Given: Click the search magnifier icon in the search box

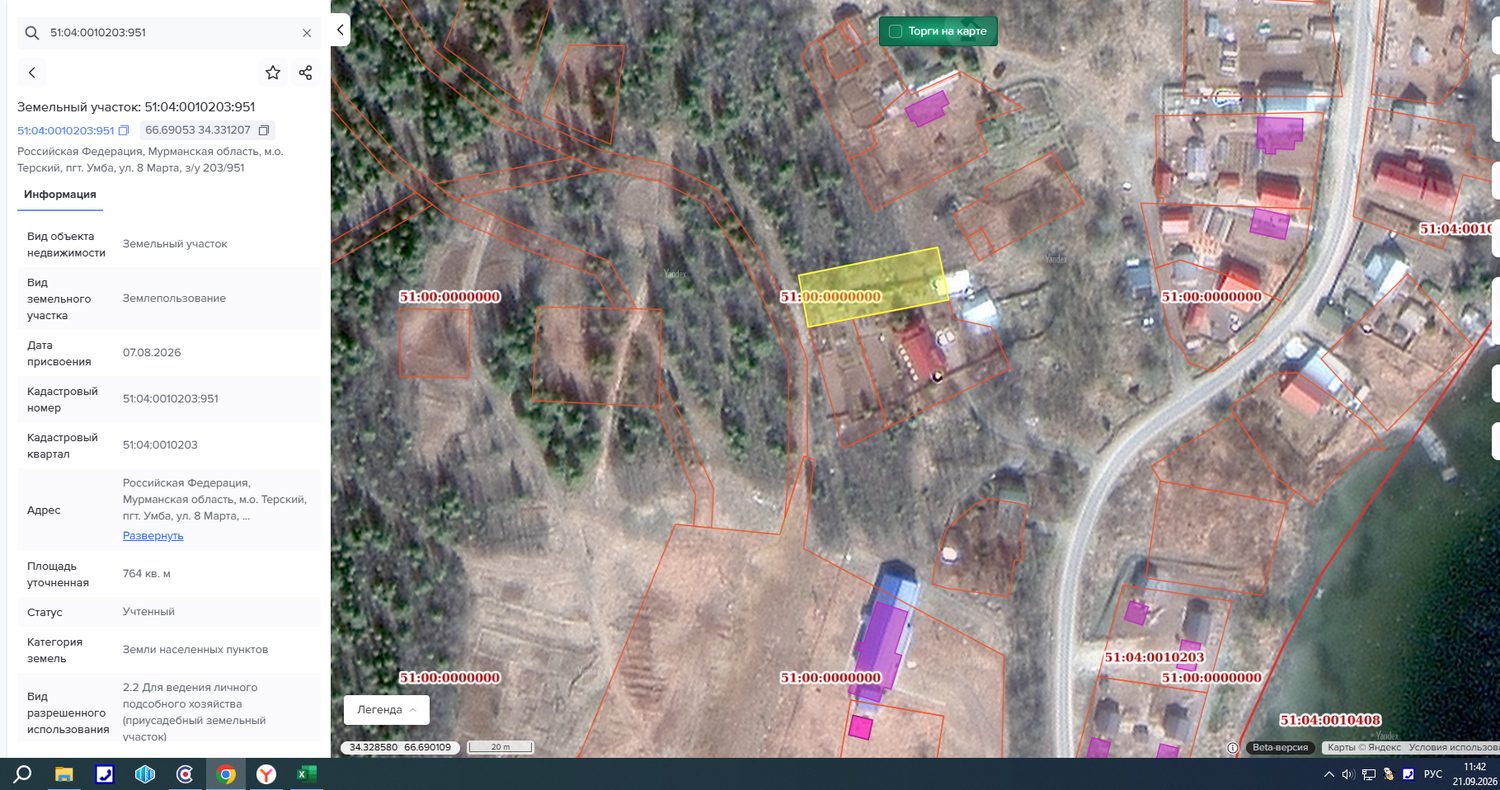Looking at the screenshot, I should (x=31, y=33).
